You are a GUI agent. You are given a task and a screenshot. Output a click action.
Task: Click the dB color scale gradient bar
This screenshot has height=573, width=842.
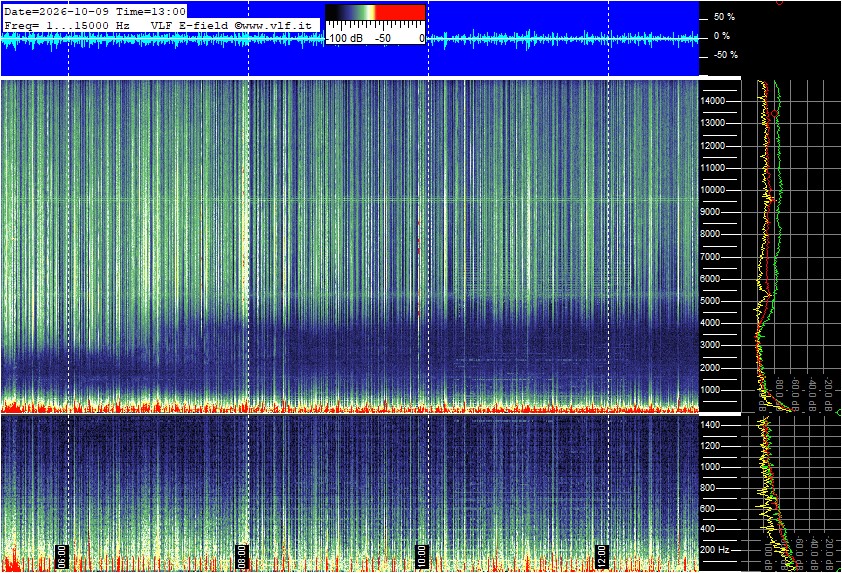[x=375, y=13]
